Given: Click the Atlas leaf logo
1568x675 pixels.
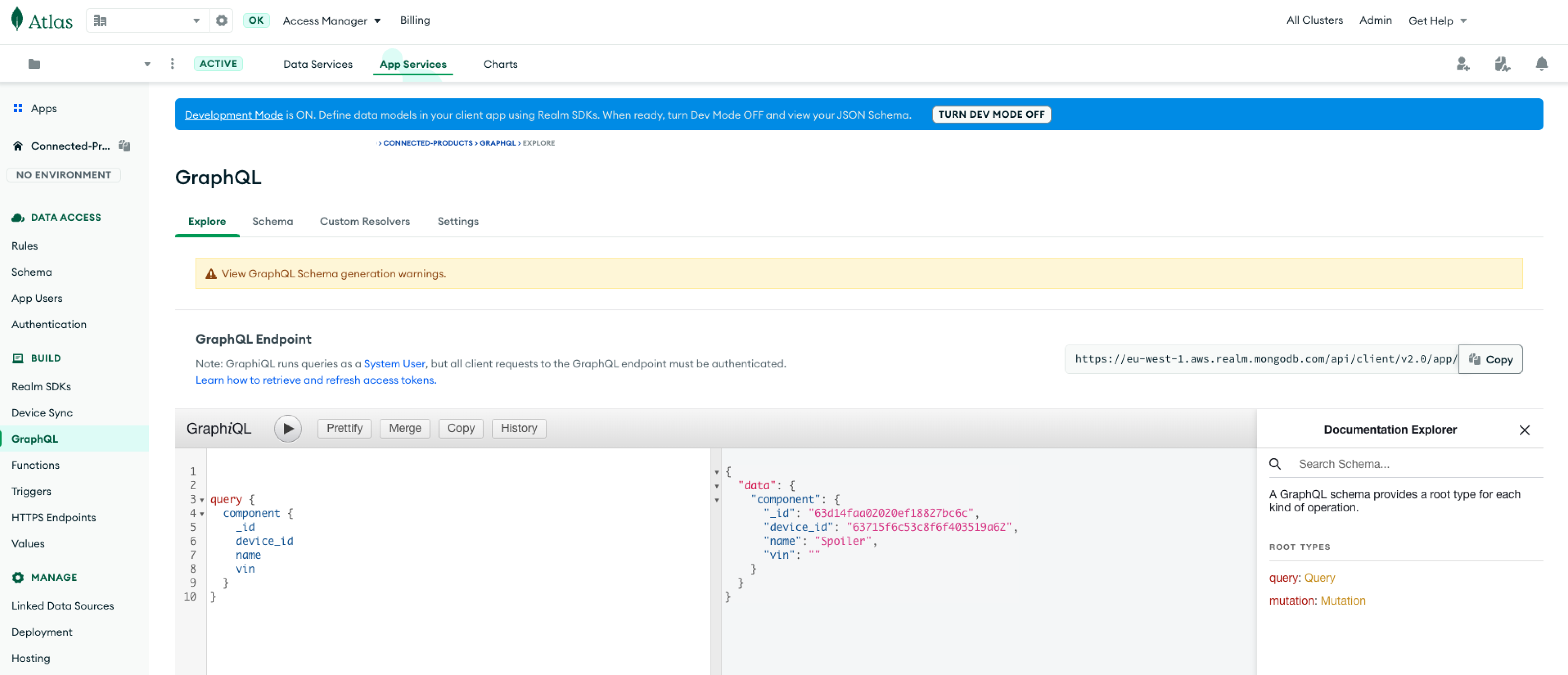Looking at the screenshot, I should (17, 19).
